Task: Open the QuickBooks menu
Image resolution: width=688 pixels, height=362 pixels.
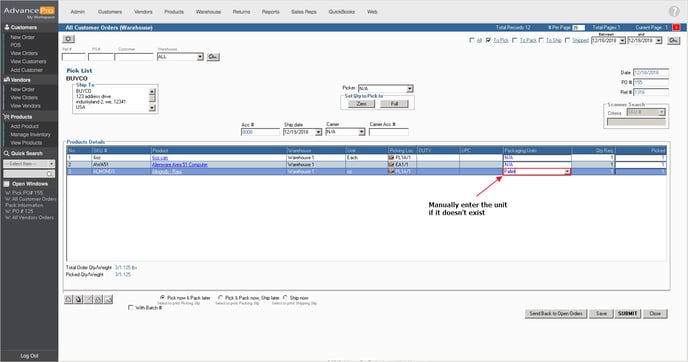Action: 341,12
